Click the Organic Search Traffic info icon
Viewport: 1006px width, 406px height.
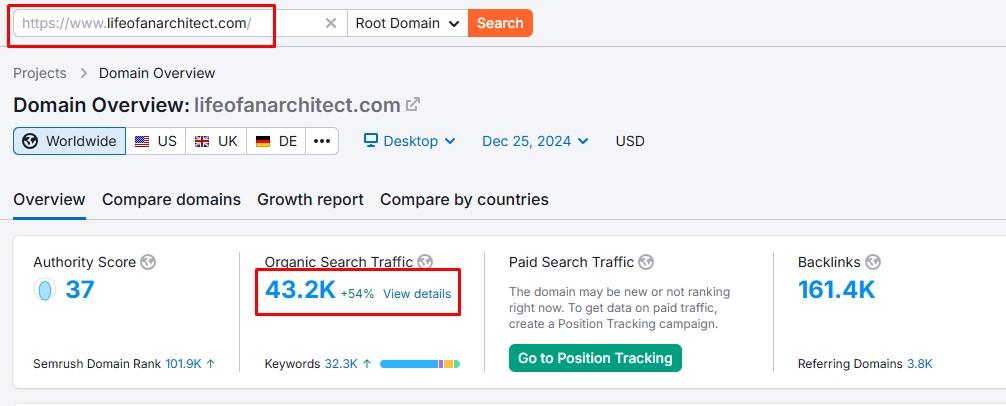pyautogui.click(x=425, y=262)
